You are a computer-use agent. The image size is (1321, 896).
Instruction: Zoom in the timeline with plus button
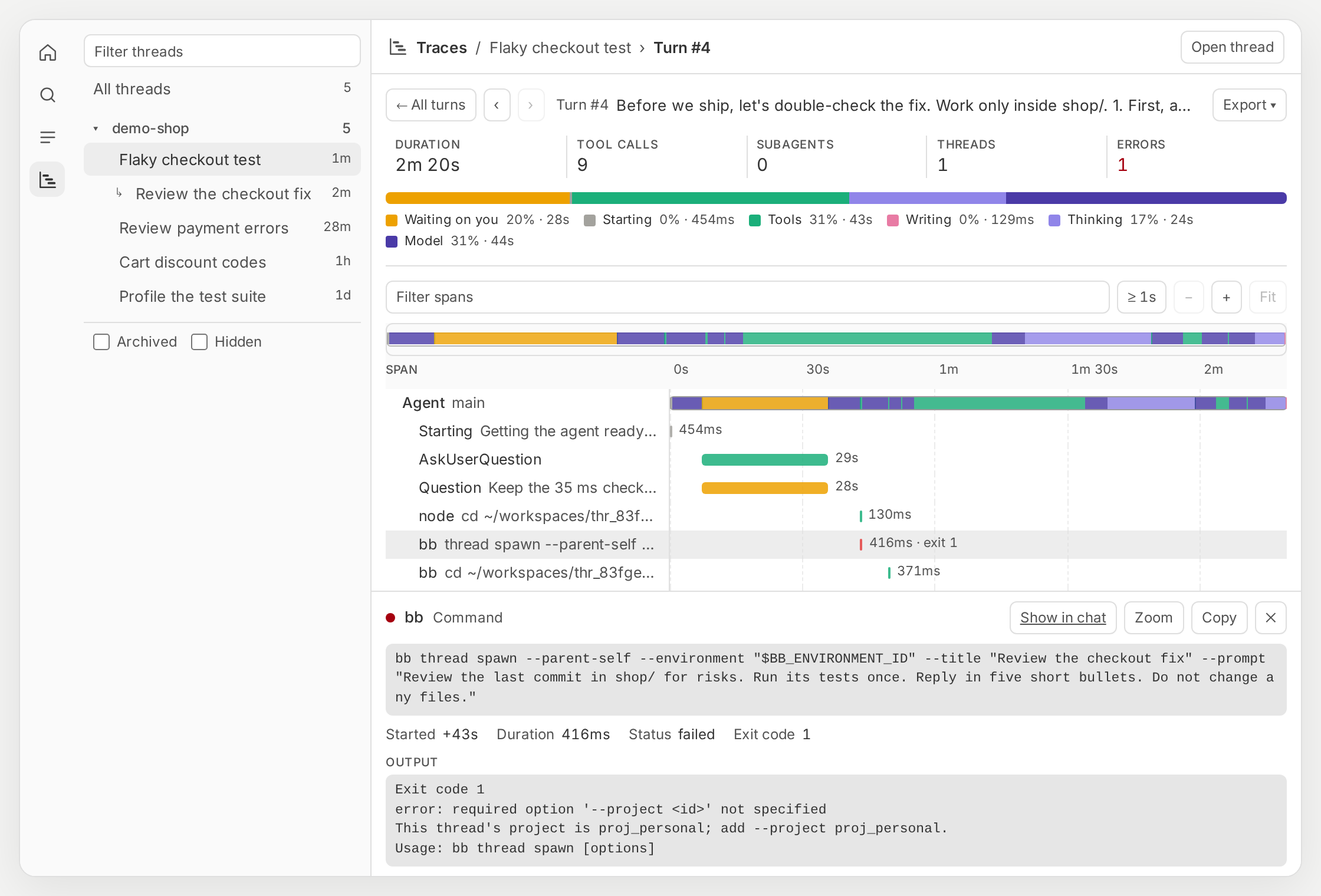click(1227, 297)
